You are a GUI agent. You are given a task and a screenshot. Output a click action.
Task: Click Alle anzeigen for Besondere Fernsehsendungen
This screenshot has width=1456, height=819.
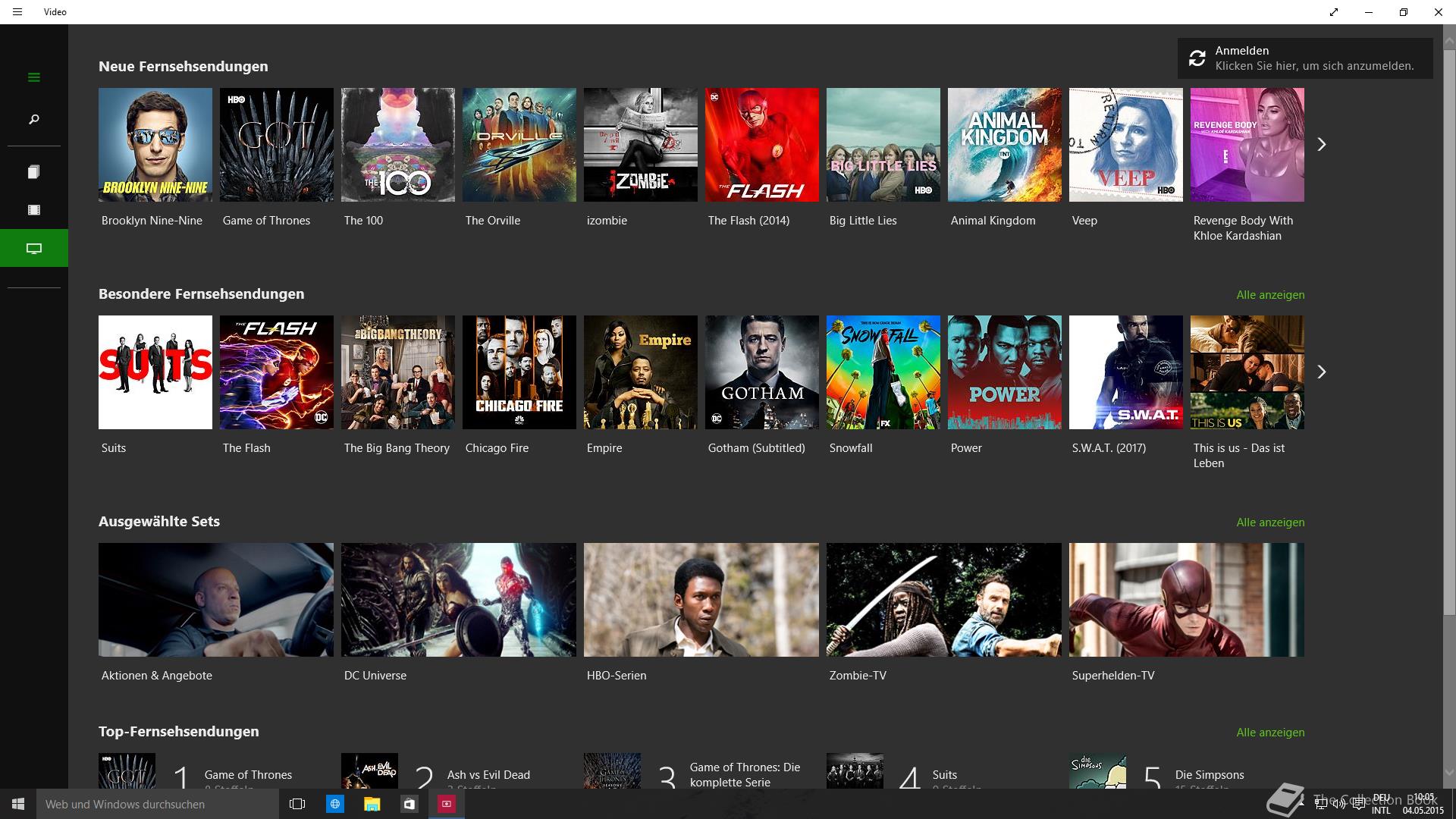tap(1270, 295)
